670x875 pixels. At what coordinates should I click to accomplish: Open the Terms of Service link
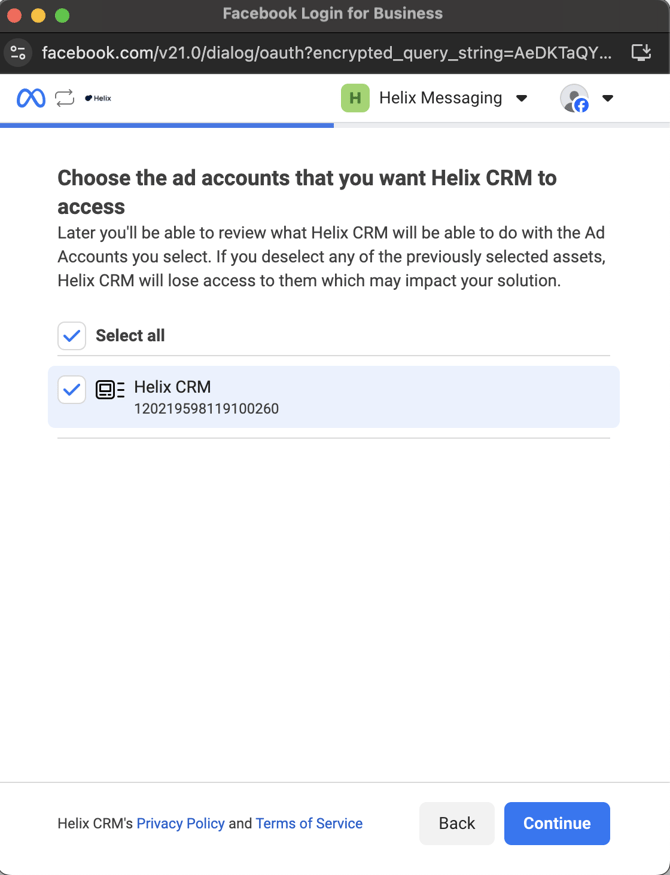(309, 824)
